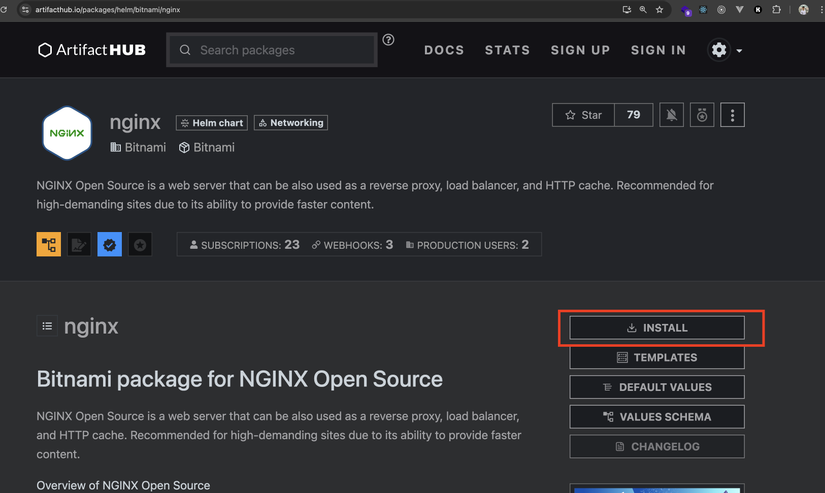Screen dimensions: 825x493
Task: Click the blue verified publisher badge
Action: click(109, 244)
